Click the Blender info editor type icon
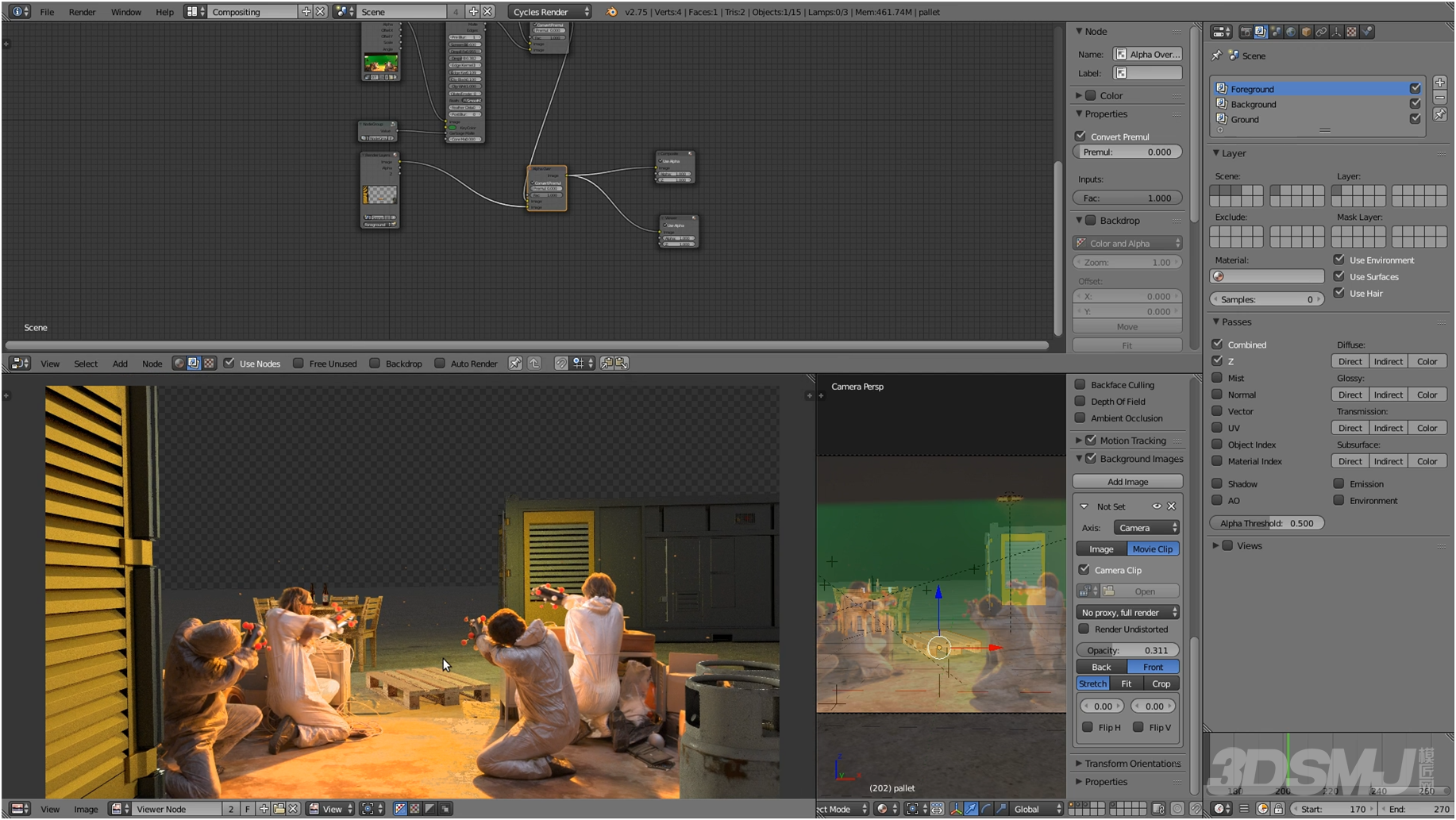The height and width of the screenshot is (820, 1456). (18, 12)
